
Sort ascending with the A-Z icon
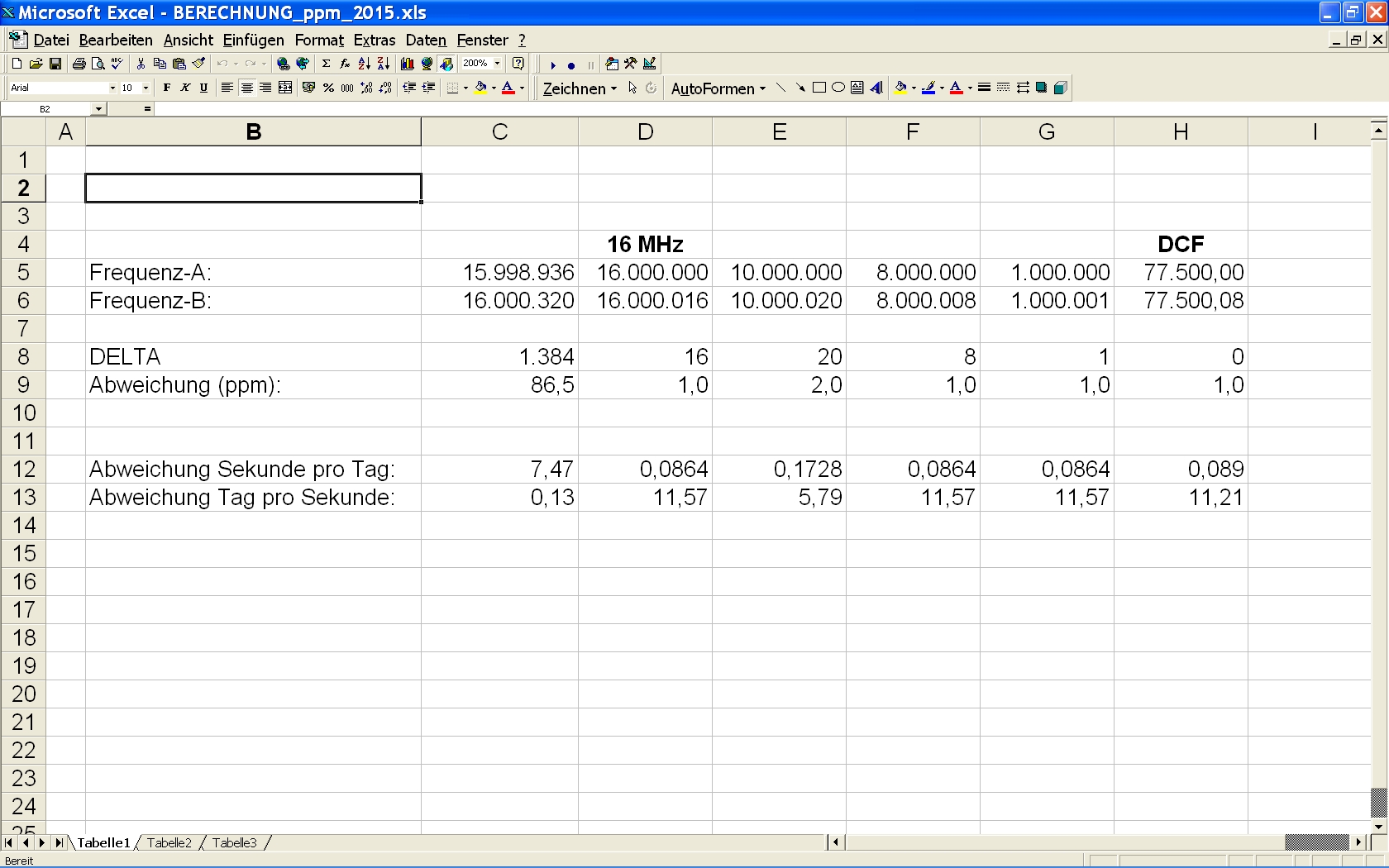tap(364, 64)
